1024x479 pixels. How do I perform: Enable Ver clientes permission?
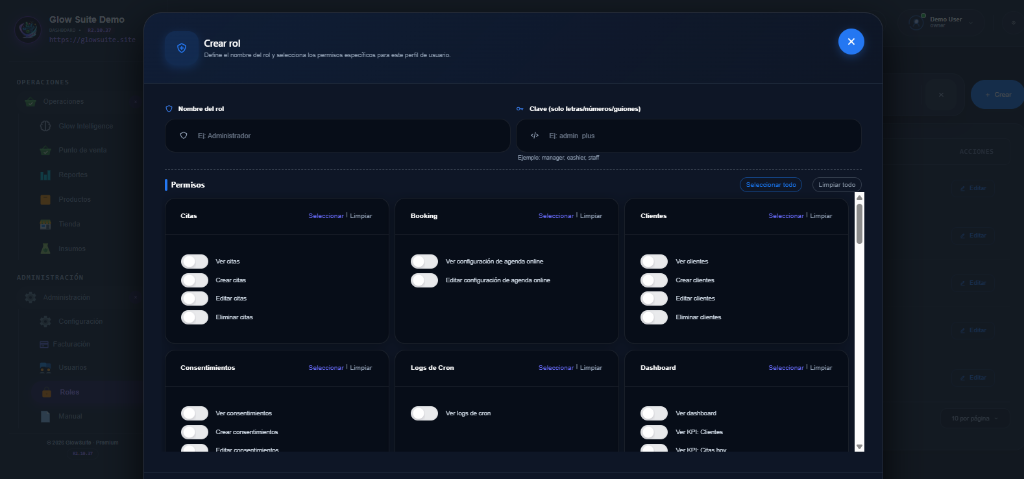click(x=654, y=261)
